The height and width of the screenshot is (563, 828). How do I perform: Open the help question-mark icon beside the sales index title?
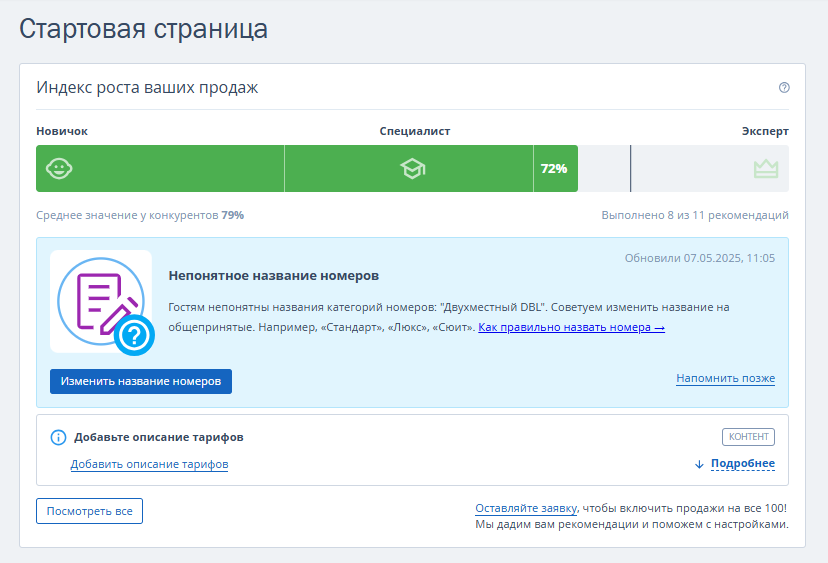[x=784, y=88]
